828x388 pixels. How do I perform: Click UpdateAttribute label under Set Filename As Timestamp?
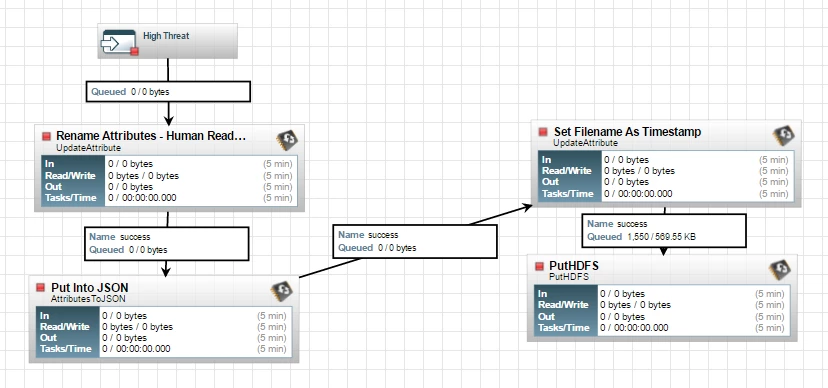(x=586, y=143)
